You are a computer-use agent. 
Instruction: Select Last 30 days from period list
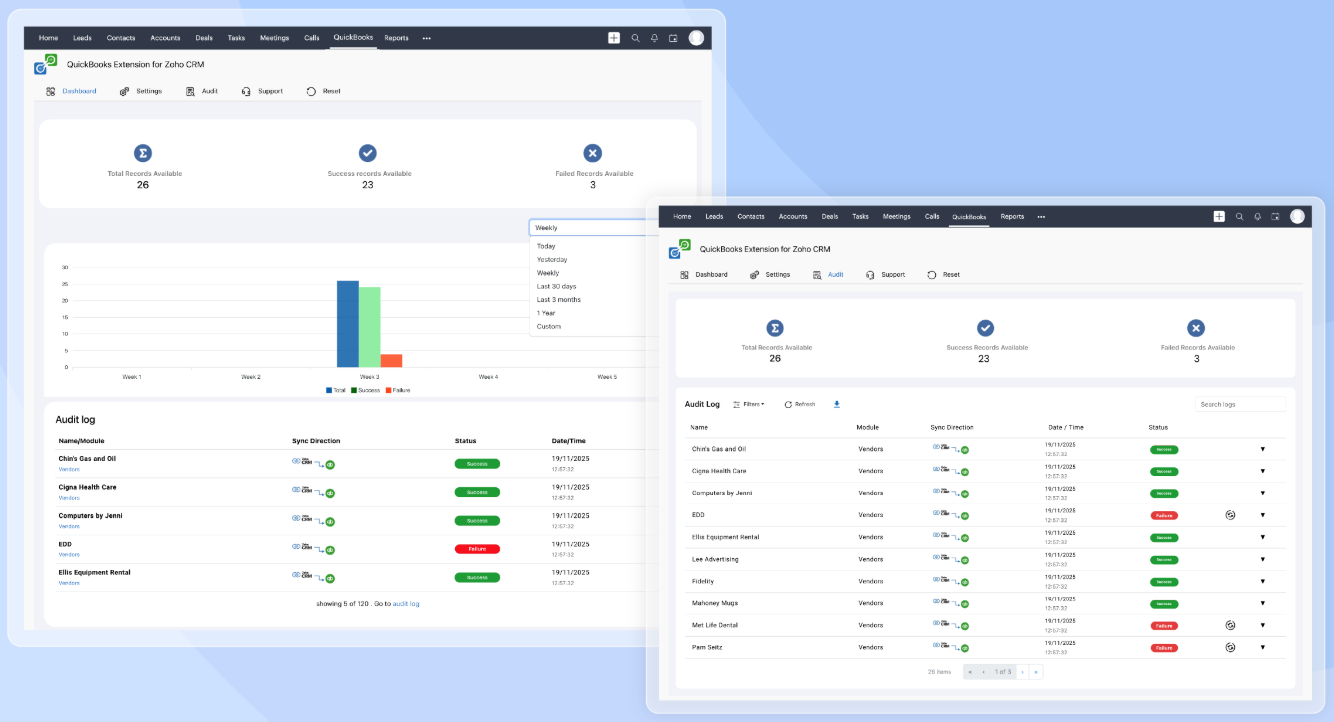point(556,286)
